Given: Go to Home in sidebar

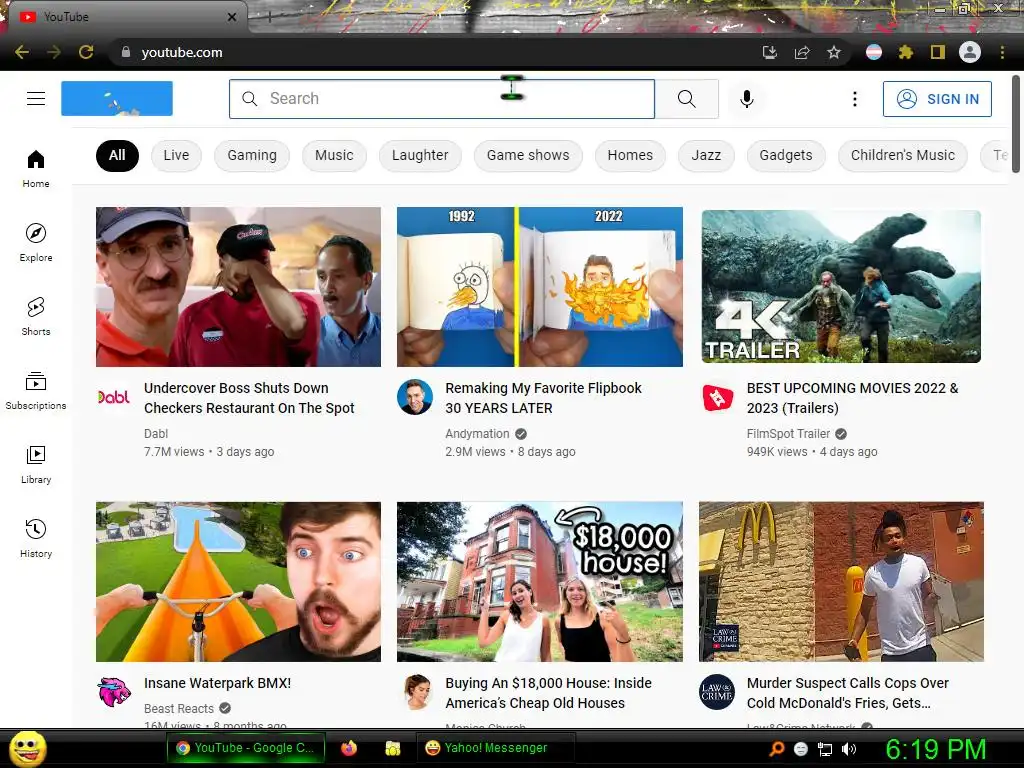Looking at the screenshot, I should point(36,168).
